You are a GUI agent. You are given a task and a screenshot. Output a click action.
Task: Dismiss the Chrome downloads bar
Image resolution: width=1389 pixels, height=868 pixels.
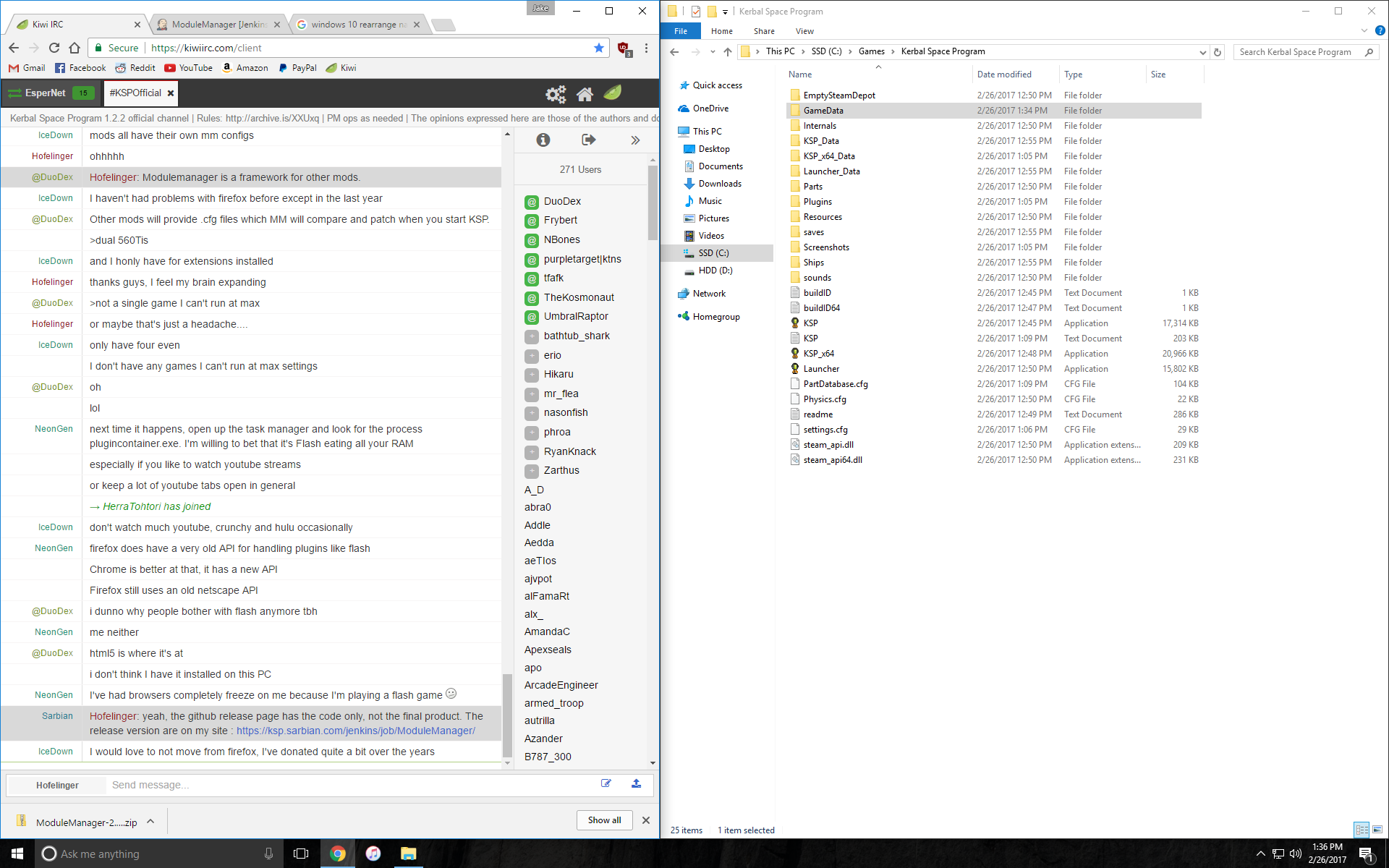coord(646,820)
